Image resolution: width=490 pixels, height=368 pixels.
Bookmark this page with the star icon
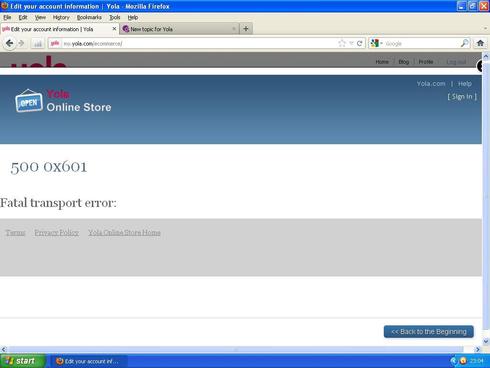pos(342,43)
